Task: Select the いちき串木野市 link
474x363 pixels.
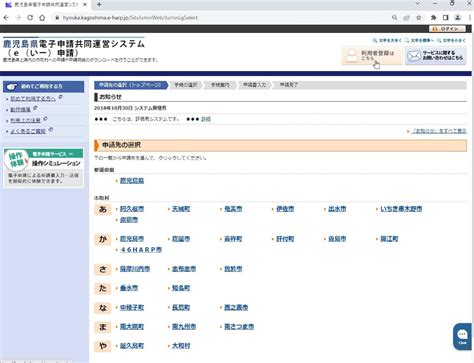Action: tap(401, 209)
